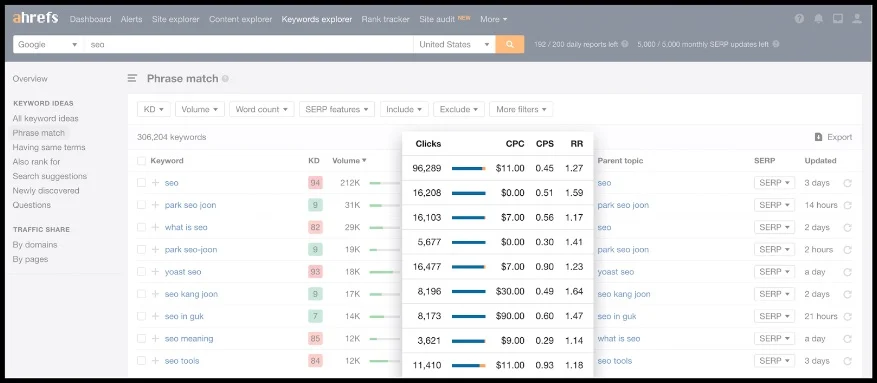Open the Exclude filter dropdown
The image size is (877, 383).
point(459,109)
